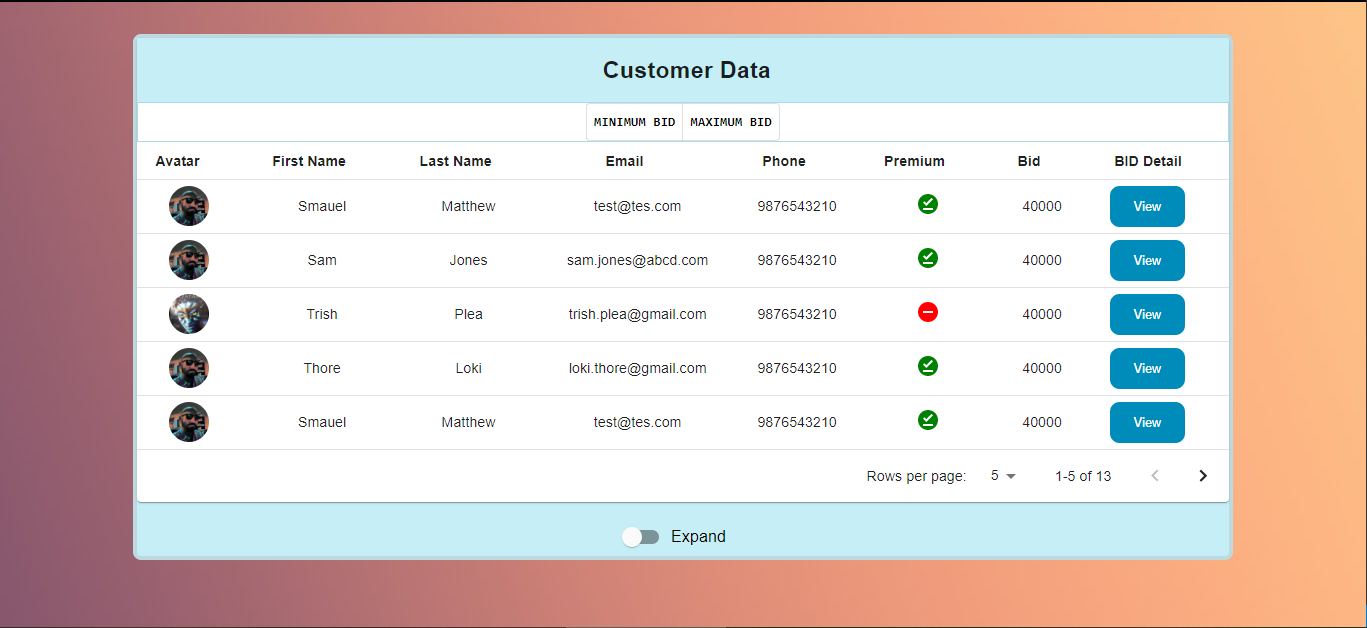Click the premium icon on the last row
Image resolution: width=1367 pixels, height=628 pixels.
(x=927, y=420)
